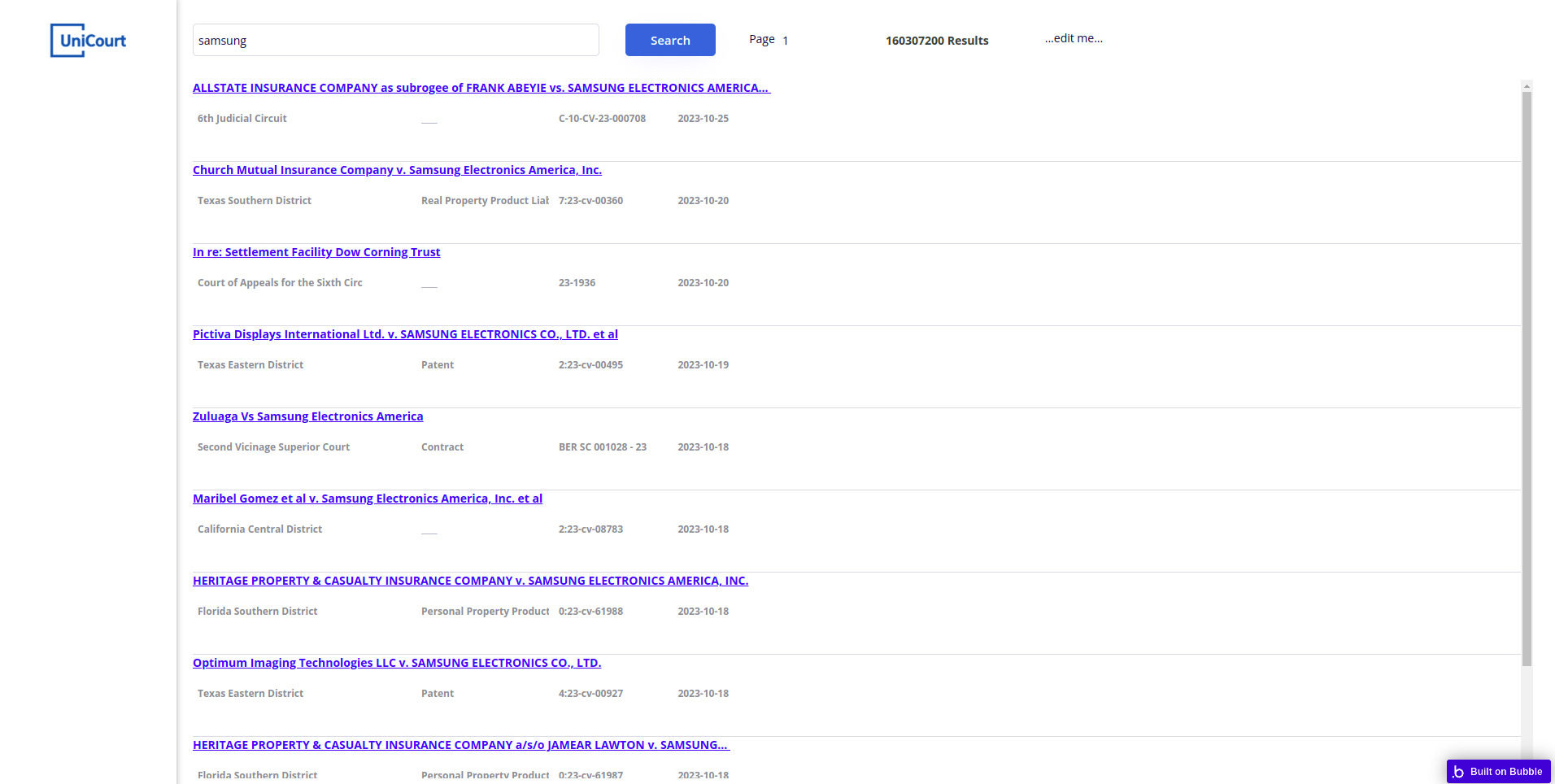Click the Built on Bubble badge
Screen dimensions: 1555x784
click(x=1498, y=771)
